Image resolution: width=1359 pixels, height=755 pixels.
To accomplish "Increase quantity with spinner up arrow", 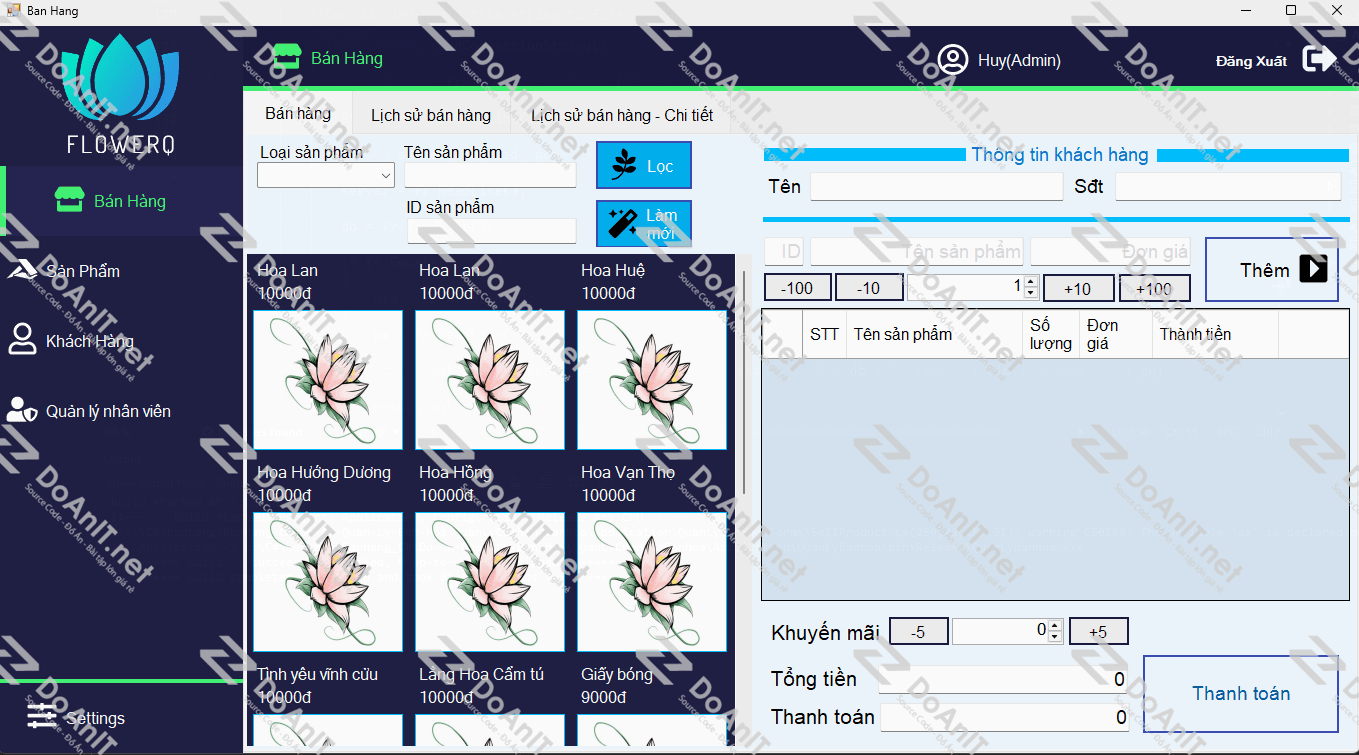I will click(x=1031, y=282).
